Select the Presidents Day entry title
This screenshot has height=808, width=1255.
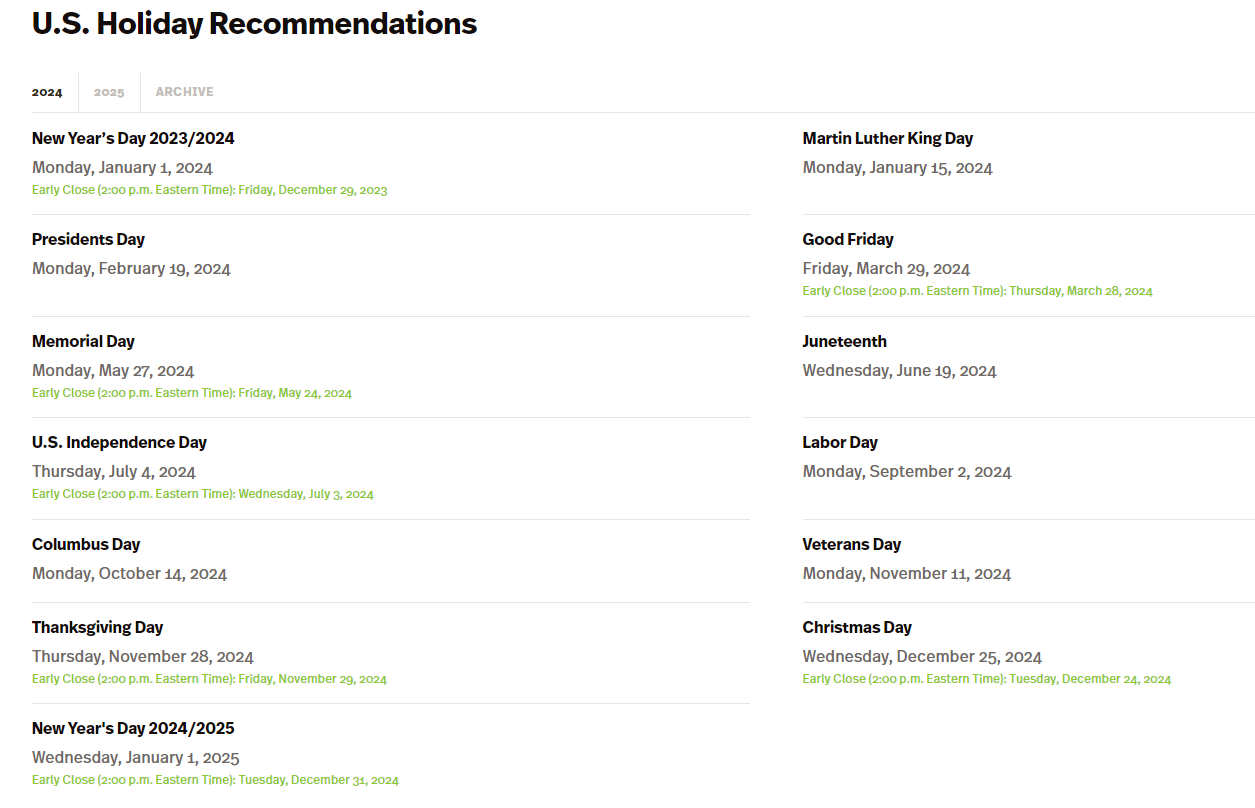(x=88, y=239)
